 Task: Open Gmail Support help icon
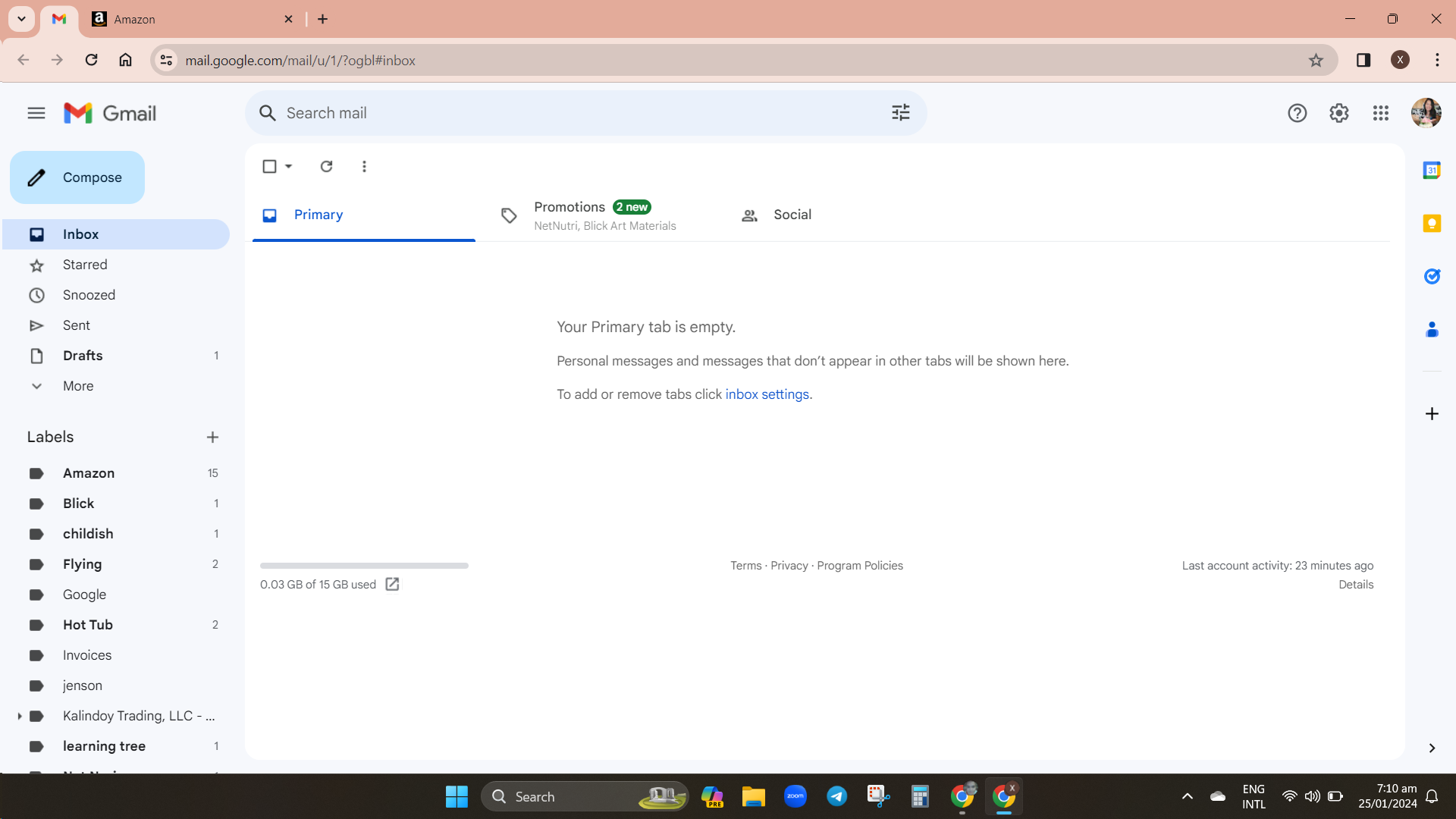point(1297,113)
